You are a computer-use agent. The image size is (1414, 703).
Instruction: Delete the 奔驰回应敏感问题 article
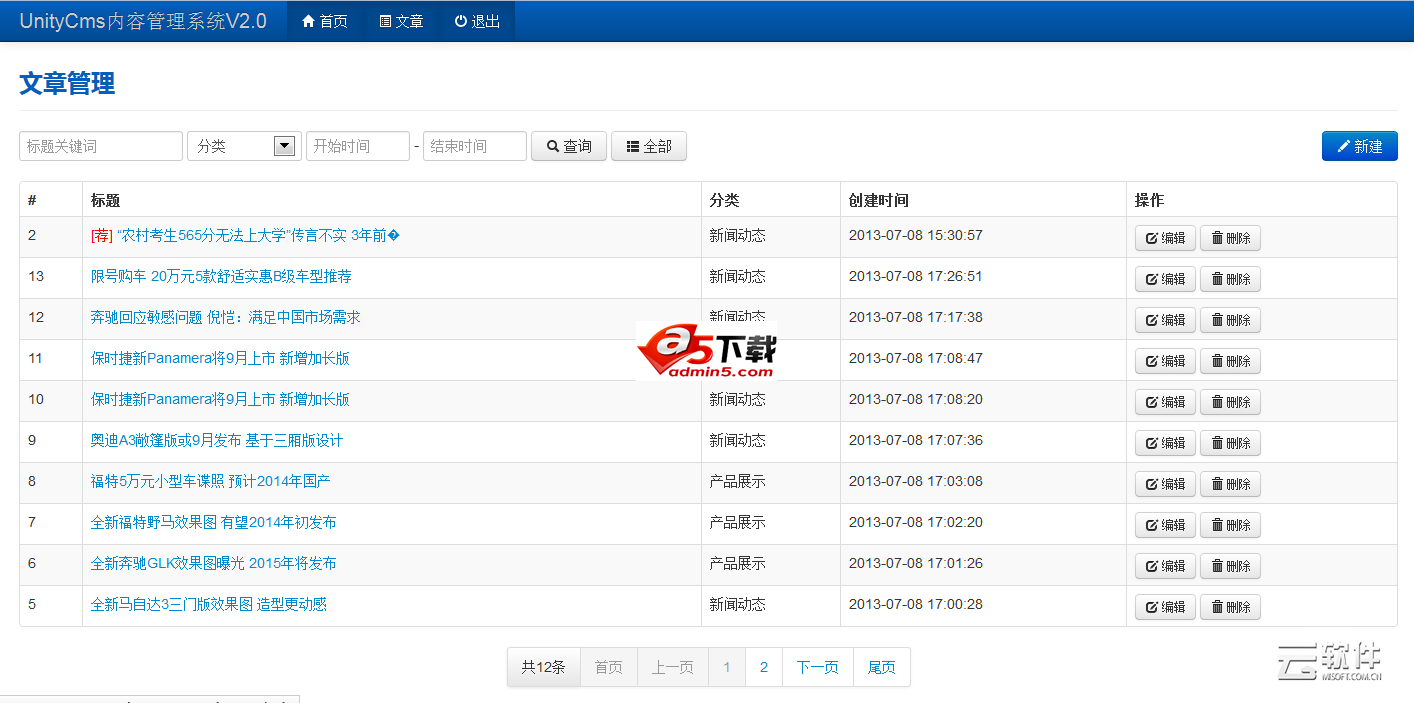[x=1230, y=320]
